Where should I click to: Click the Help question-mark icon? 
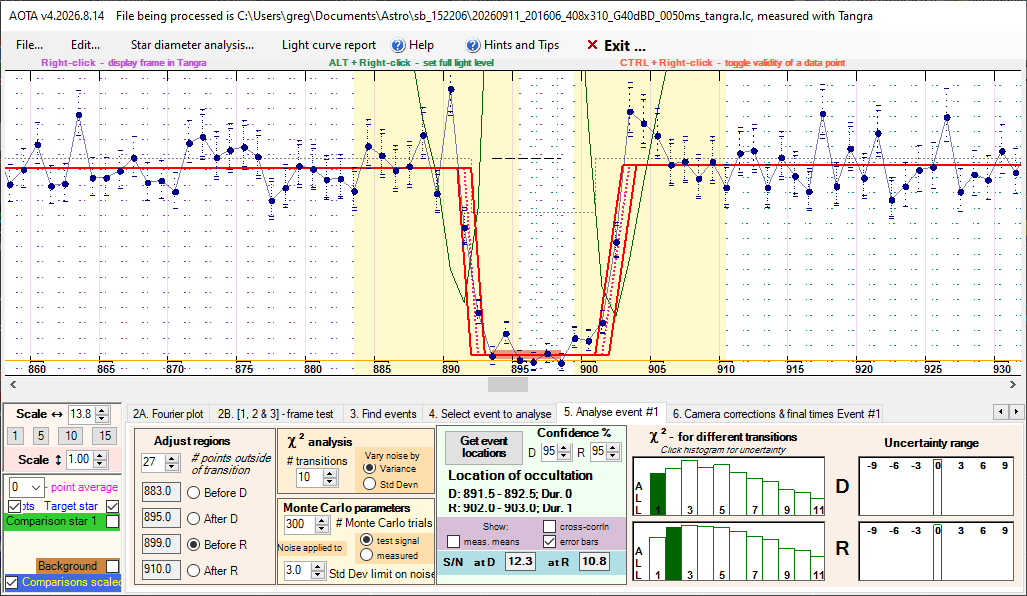(x=398, y=45)
